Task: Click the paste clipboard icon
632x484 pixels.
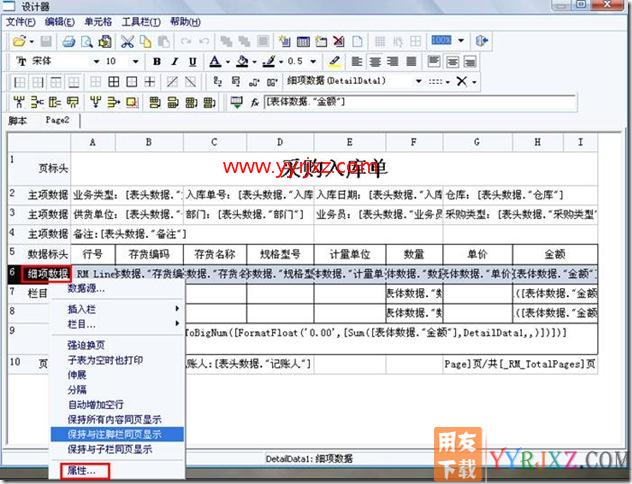Action: click(x=163, y=41)
